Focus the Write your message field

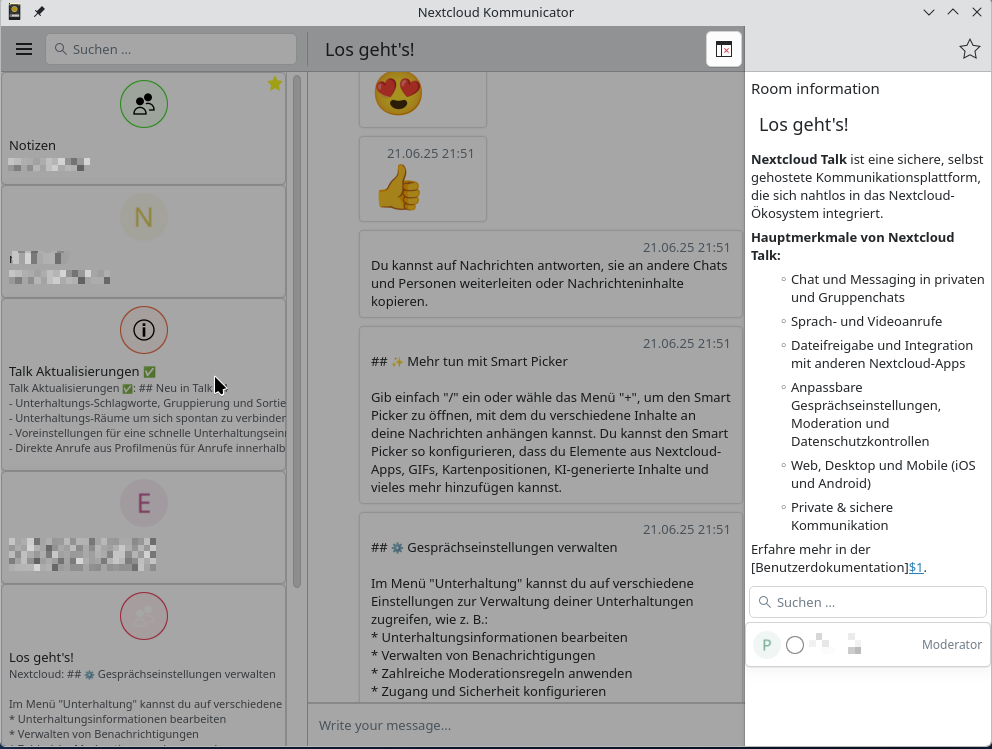point(526,726)
